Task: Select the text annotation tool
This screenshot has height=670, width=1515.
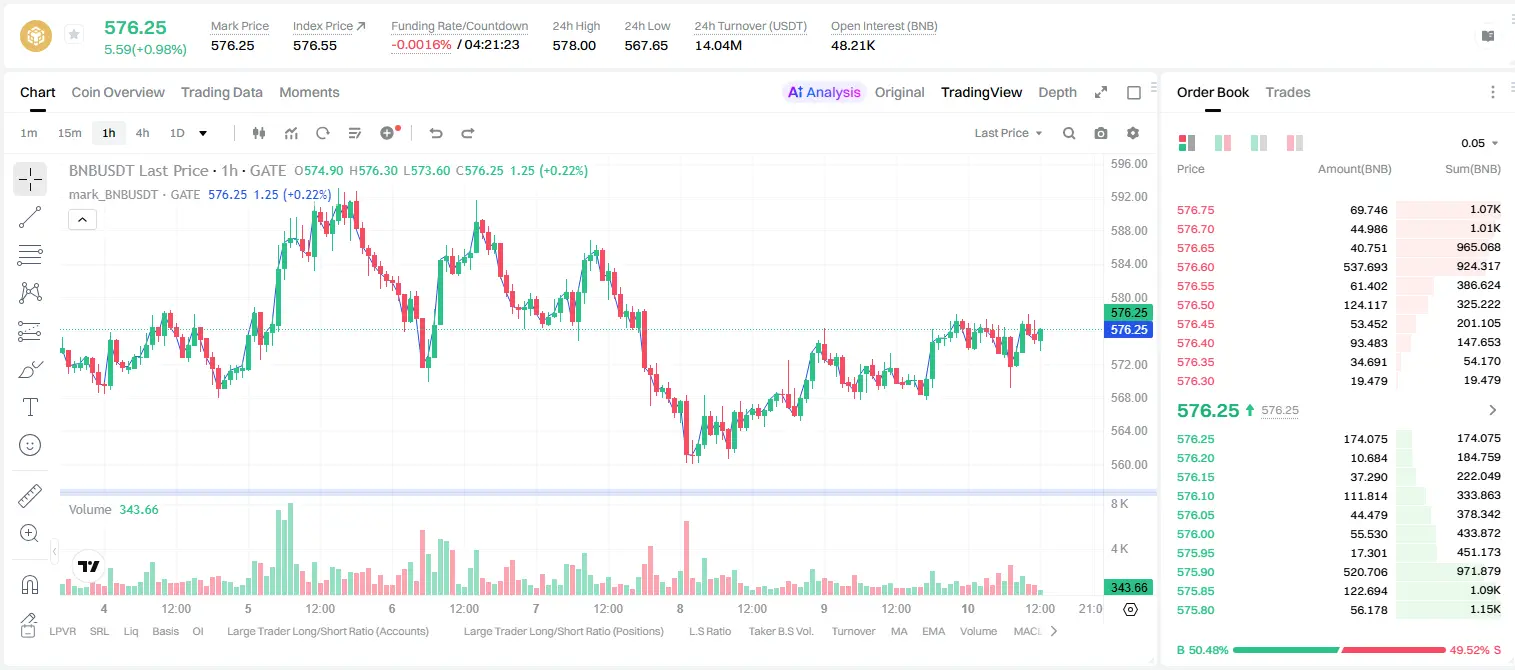Action: [30, 407]
